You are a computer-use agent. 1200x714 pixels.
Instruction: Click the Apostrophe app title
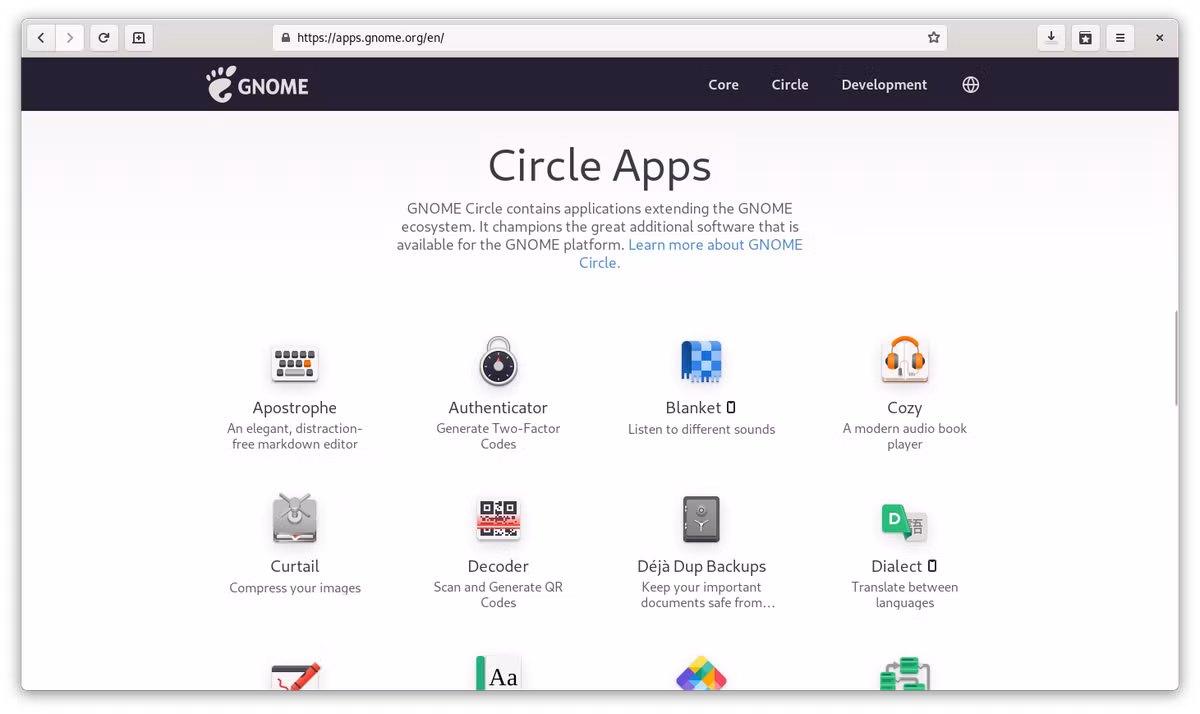click(x=295, y=408)
